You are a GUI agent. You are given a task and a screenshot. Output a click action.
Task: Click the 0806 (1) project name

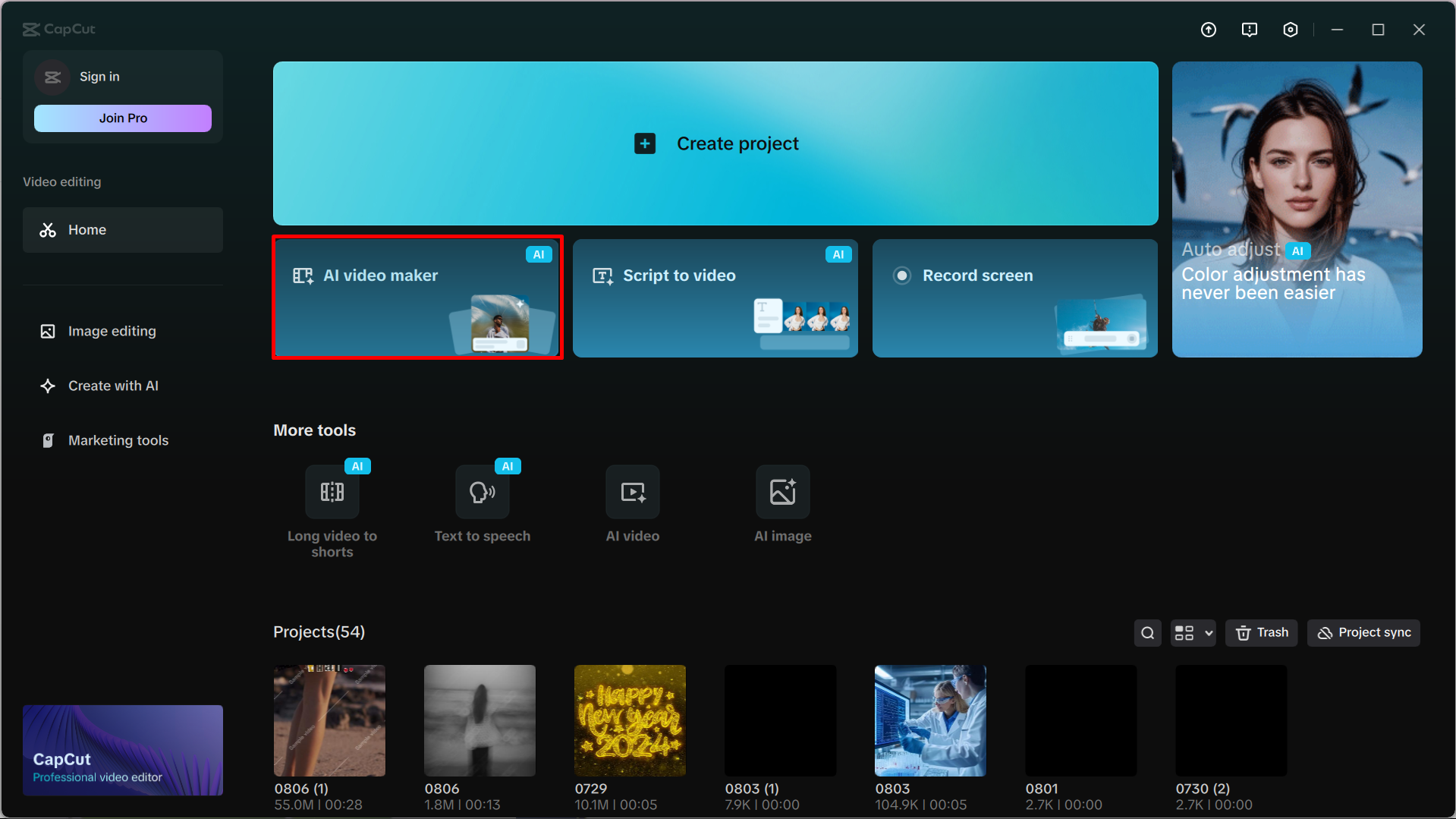point(302,789)
